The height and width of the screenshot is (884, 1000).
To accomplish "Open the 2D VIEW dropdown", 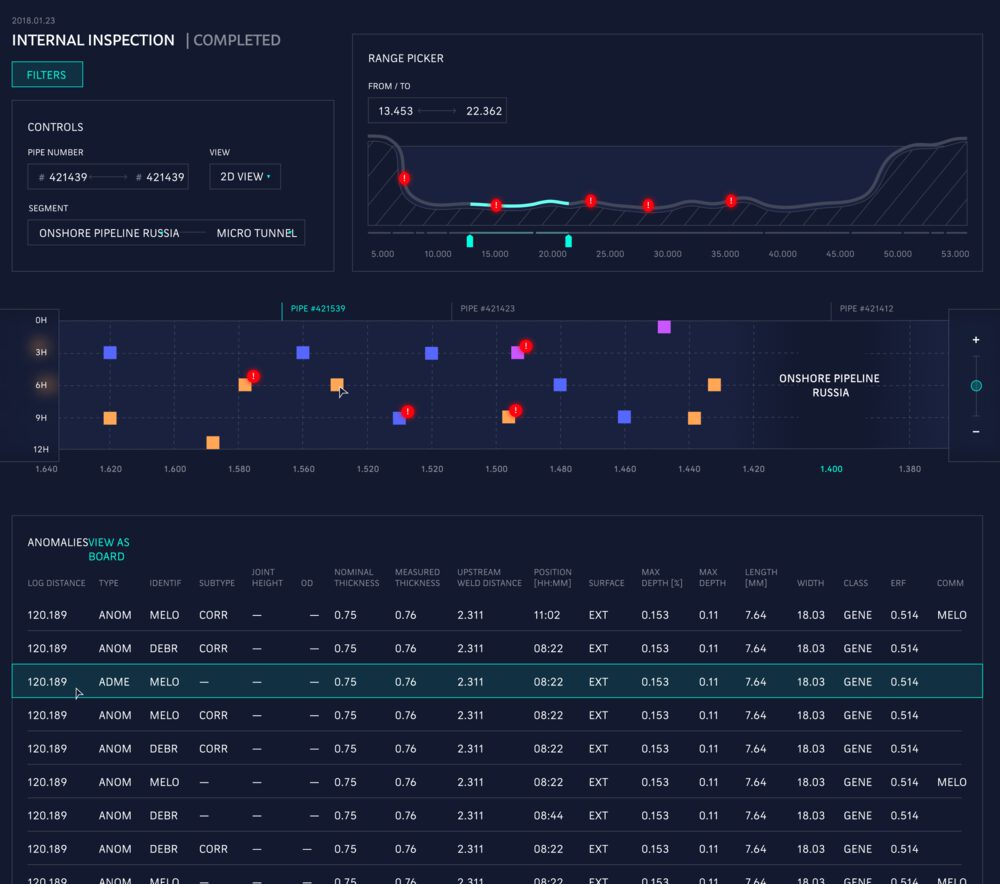I will (x=244, y=177).
